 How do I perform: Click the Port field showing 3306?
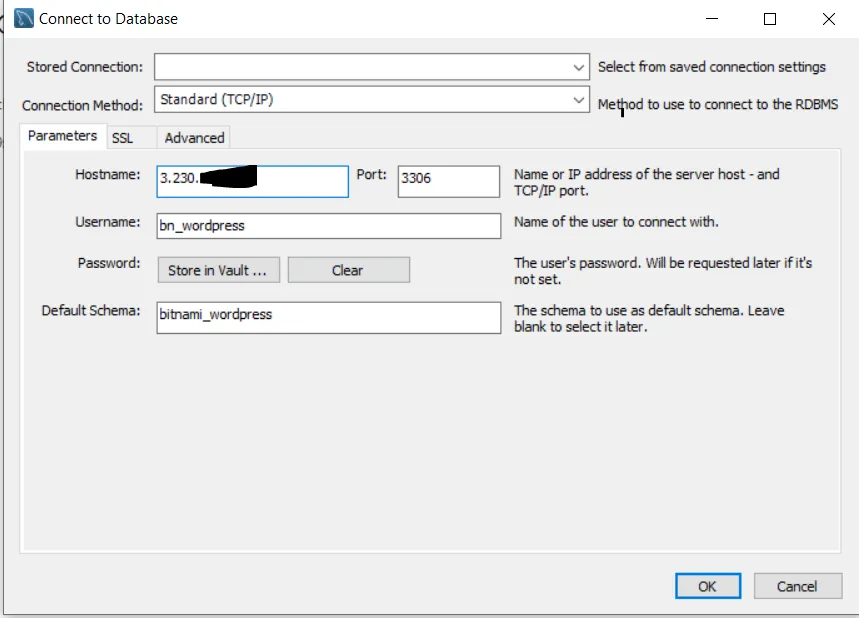pos(449,181)
